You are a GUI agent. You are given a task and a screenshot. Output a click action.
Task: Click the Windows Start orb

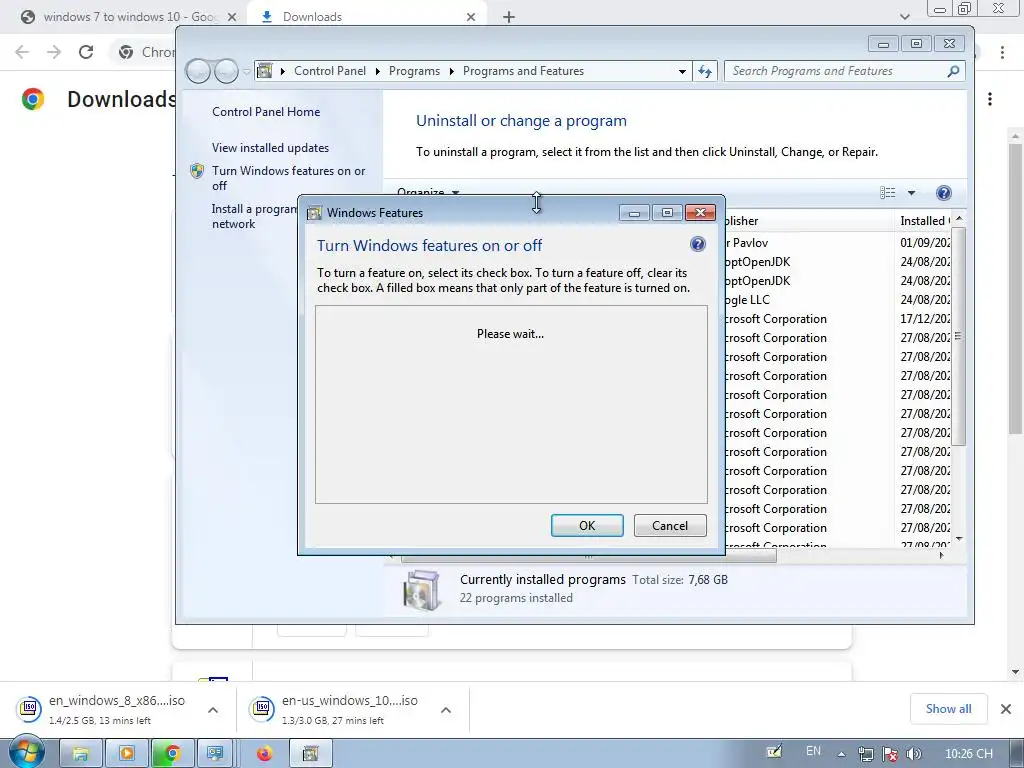[x=27, y=752]
